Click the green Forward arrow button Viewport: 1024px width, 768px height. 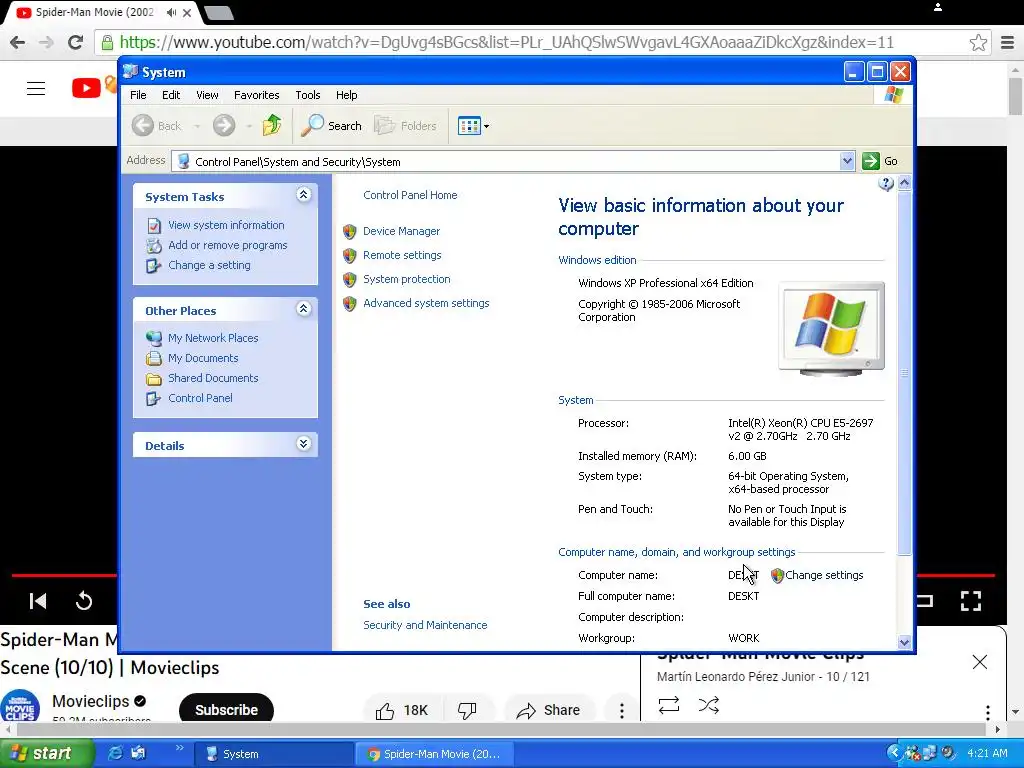(224, 125)
